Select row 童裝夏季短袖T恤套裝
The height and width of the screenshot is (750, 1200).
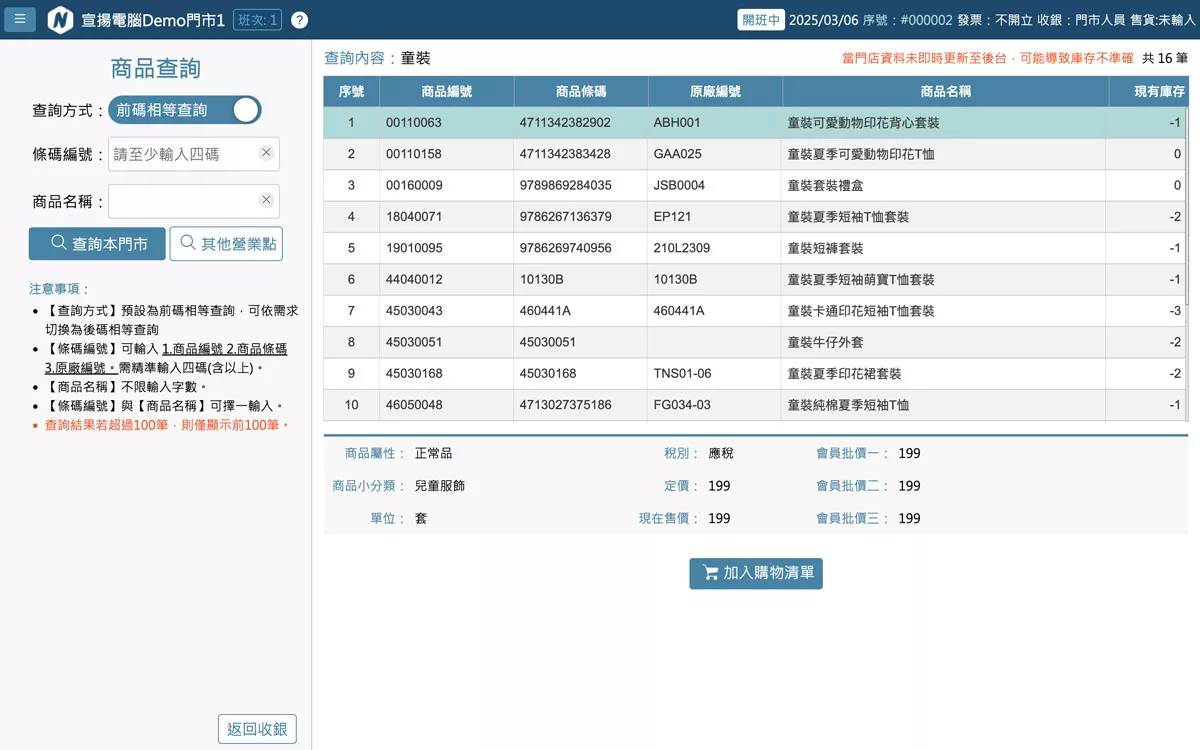(x=755, y=217)
